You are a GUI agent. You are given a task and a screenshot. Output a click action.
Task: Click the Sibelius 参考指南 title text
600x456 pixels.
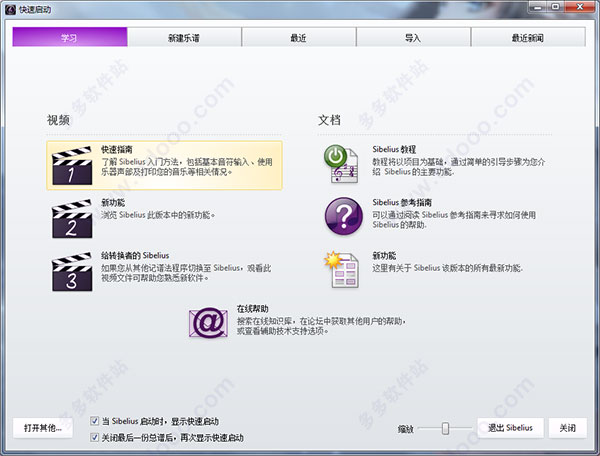[402, 202]
